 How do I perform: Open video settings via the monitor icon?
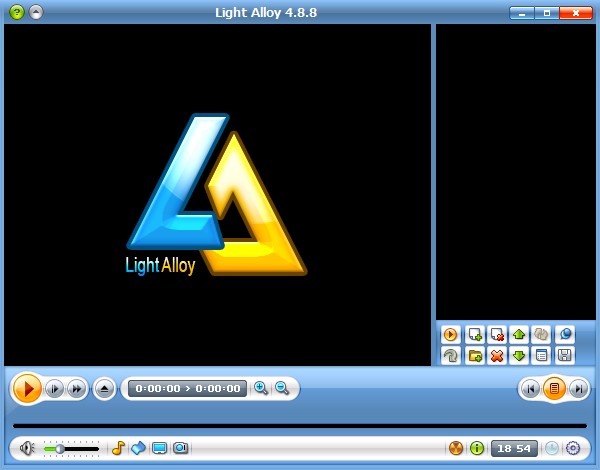[160, 448]
